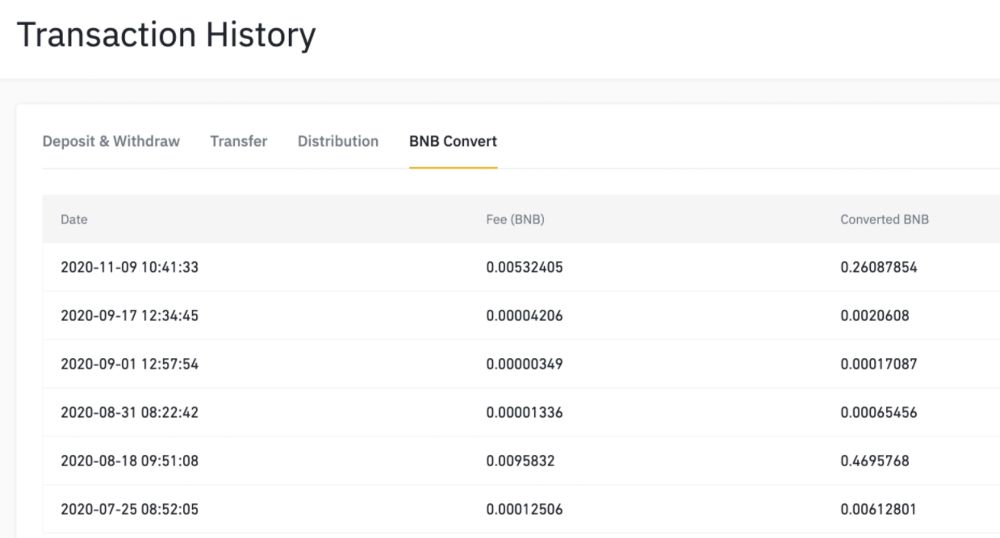Screen dimensions: 1000x538
Task: Click the Converted BNB column header
Action: coord(885,219)
